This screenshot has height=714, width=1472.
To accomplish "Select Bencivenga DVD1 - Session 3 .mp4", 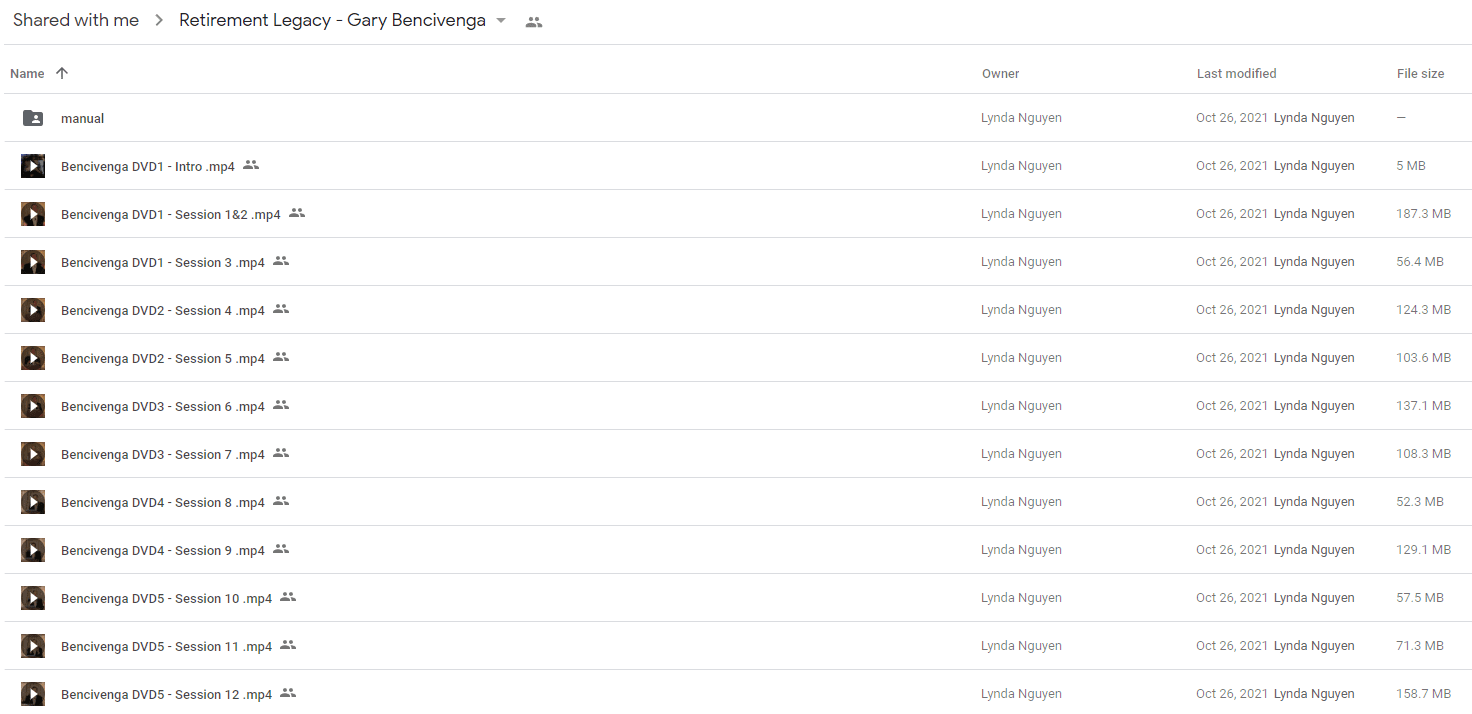I will pos(163,262).
